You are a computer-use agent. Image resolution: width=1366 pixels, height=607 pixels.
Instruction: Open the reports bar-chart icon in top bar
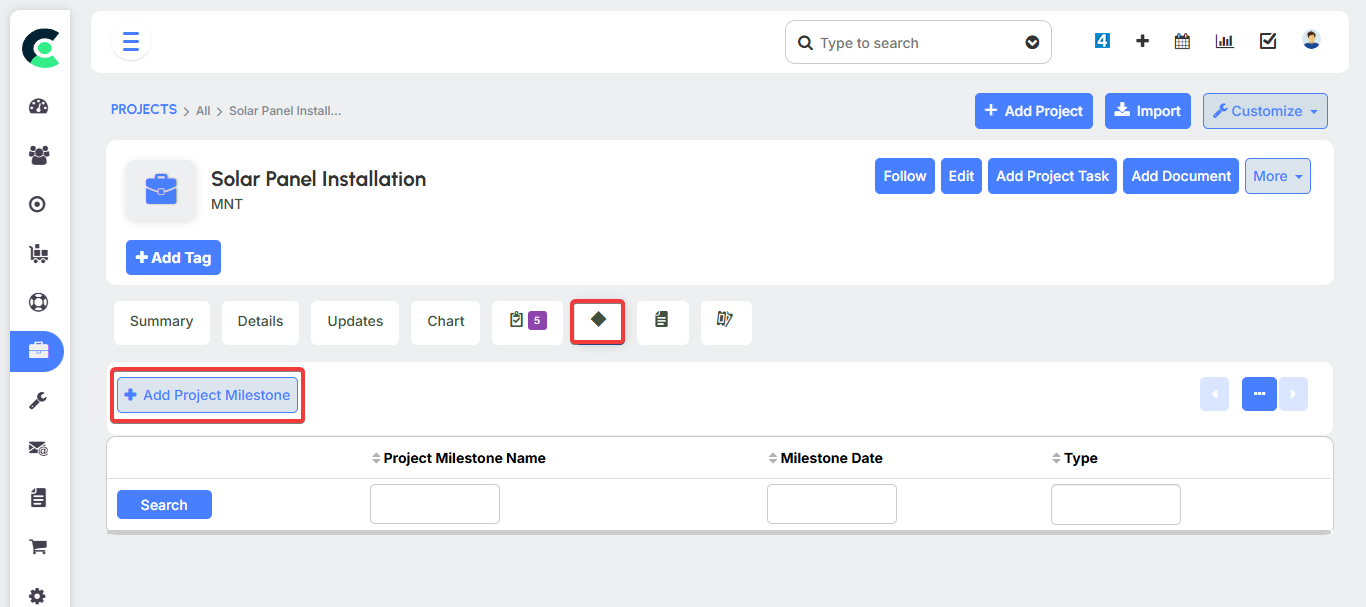coord(1224,41)
